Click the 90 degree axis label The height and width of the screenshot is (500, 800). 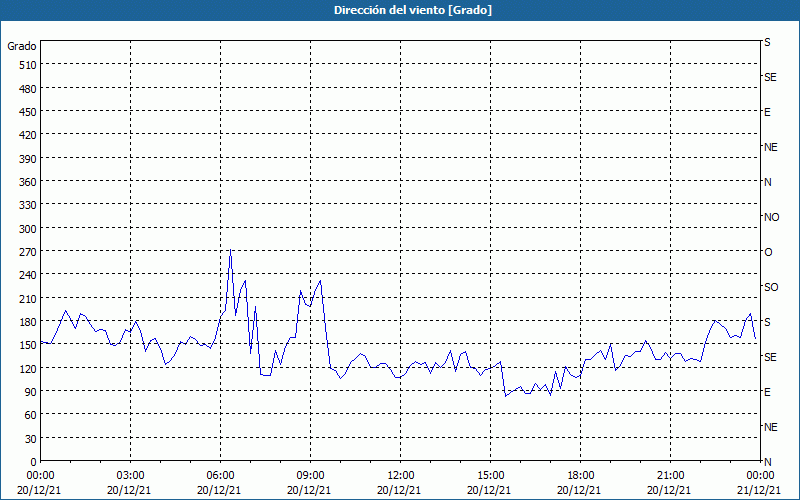pyautogui.click(x=31, y=392)
